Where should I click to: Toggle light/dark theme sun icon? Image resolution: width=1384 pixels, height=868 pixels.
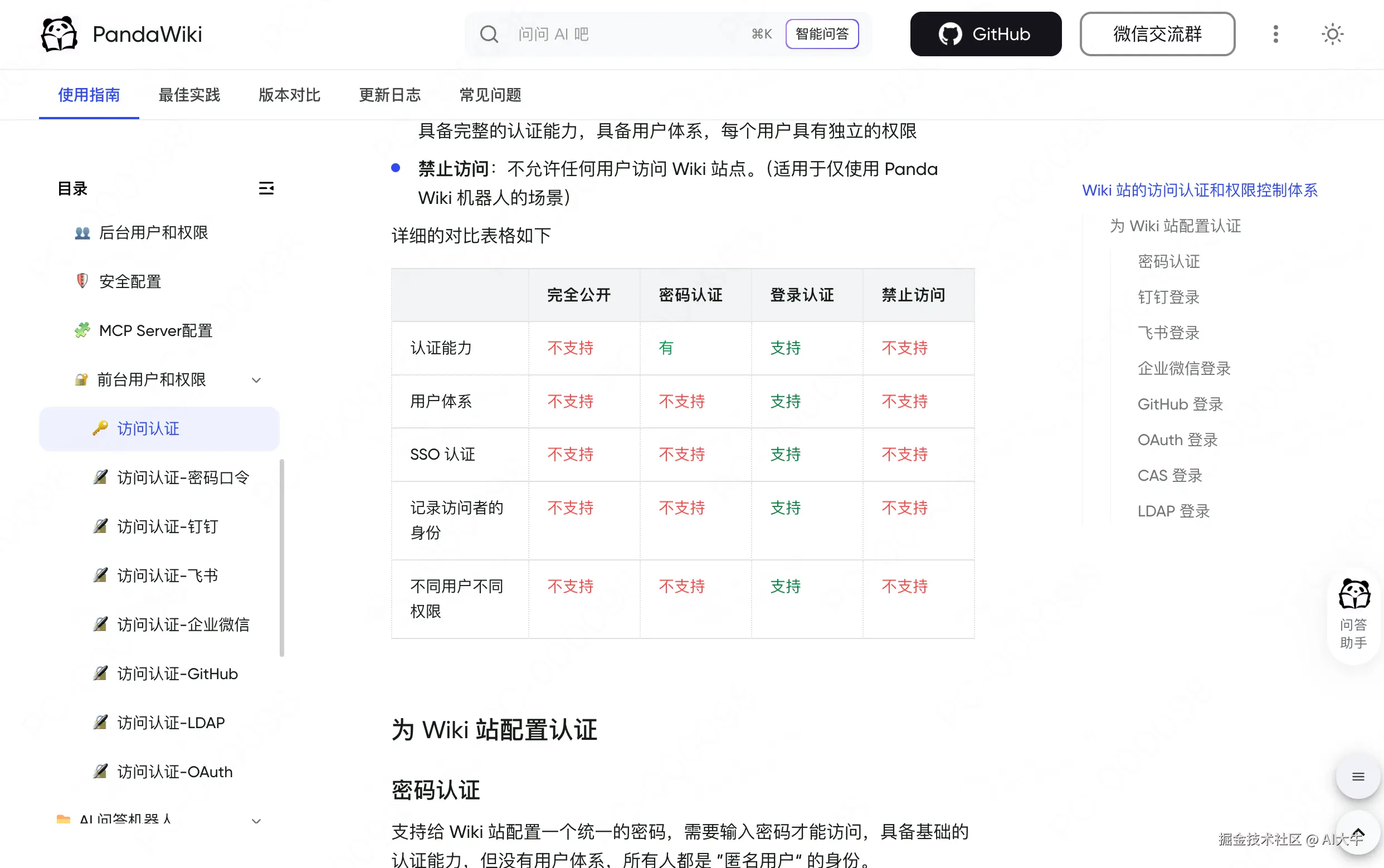pos(1332,34)
